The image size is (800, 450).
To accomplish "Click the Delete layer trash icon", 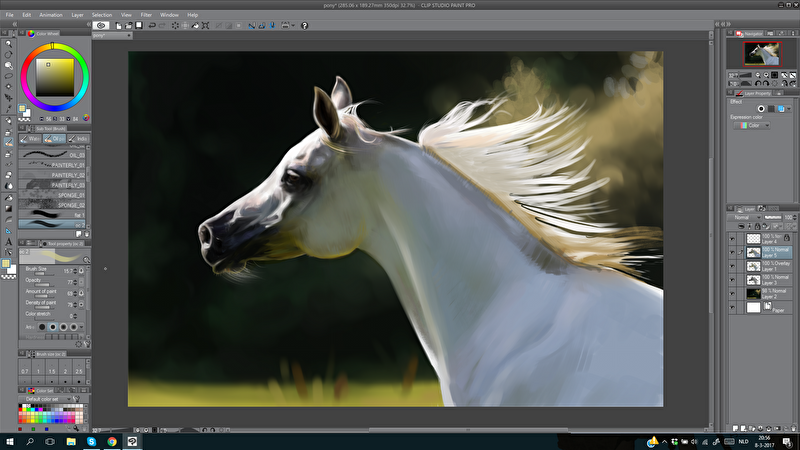I will point(793,429).
